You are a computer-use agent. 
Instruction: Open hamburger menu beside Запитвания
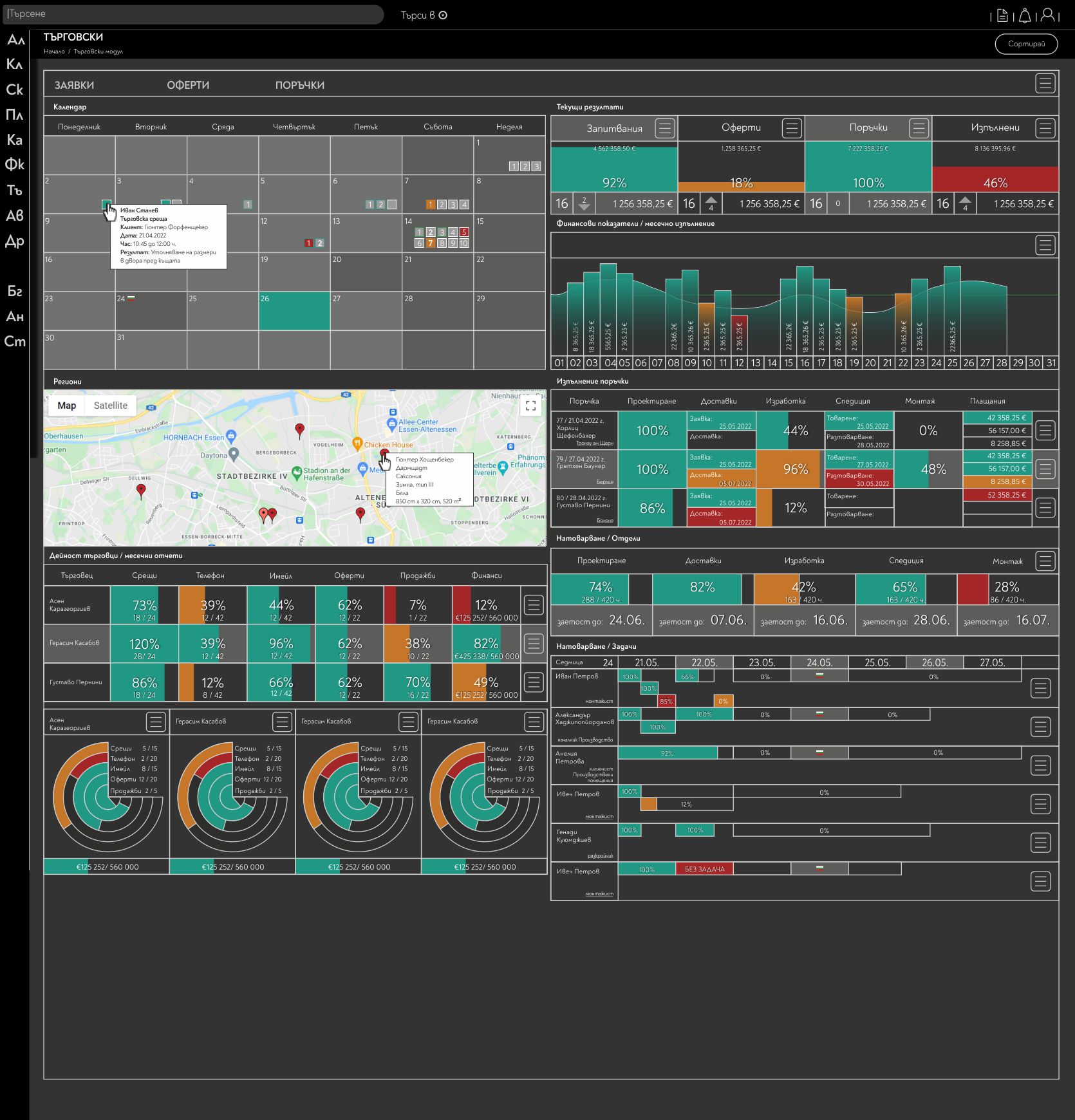click(x=664, y=128)
